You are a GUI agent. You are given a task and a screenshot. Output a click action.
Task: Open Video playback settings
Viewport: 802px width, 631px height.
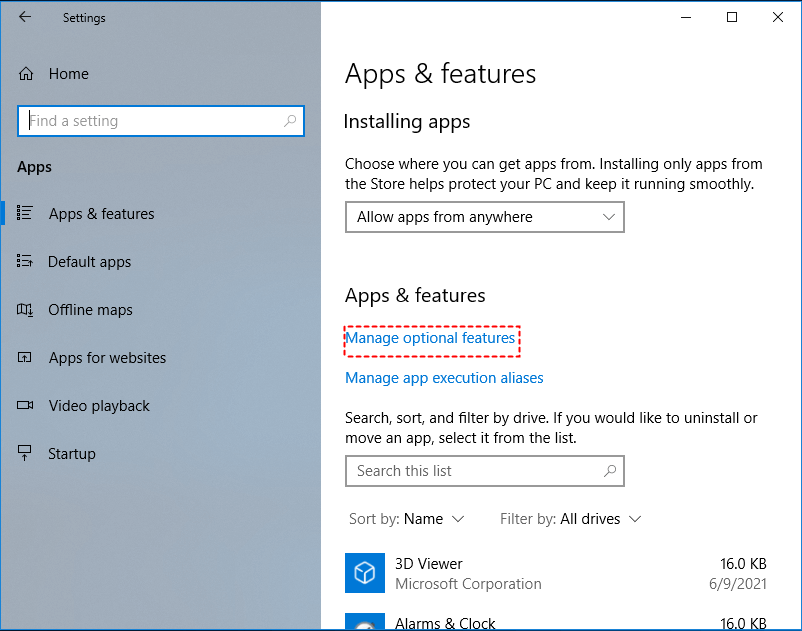point(98,406)
